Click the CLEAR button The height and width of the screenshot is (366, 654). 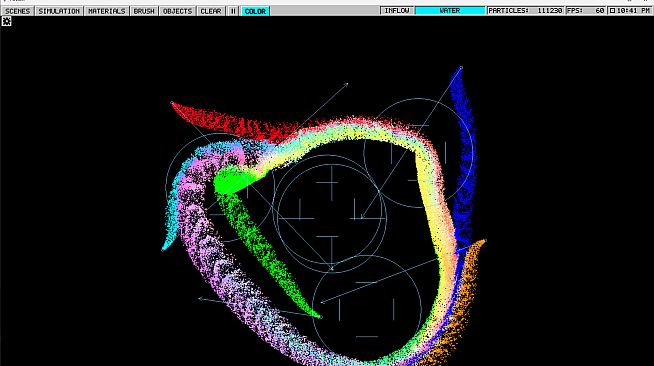point(211,11)
